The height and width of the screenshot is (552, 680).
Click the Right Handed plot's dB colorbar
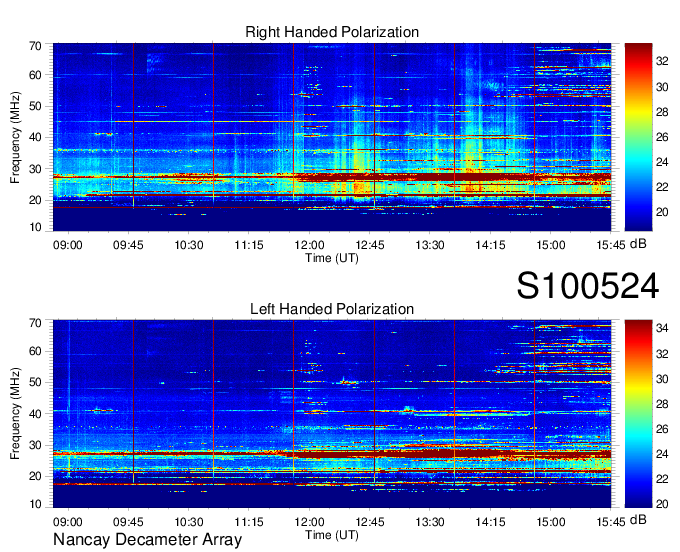[x=638, y=137]
